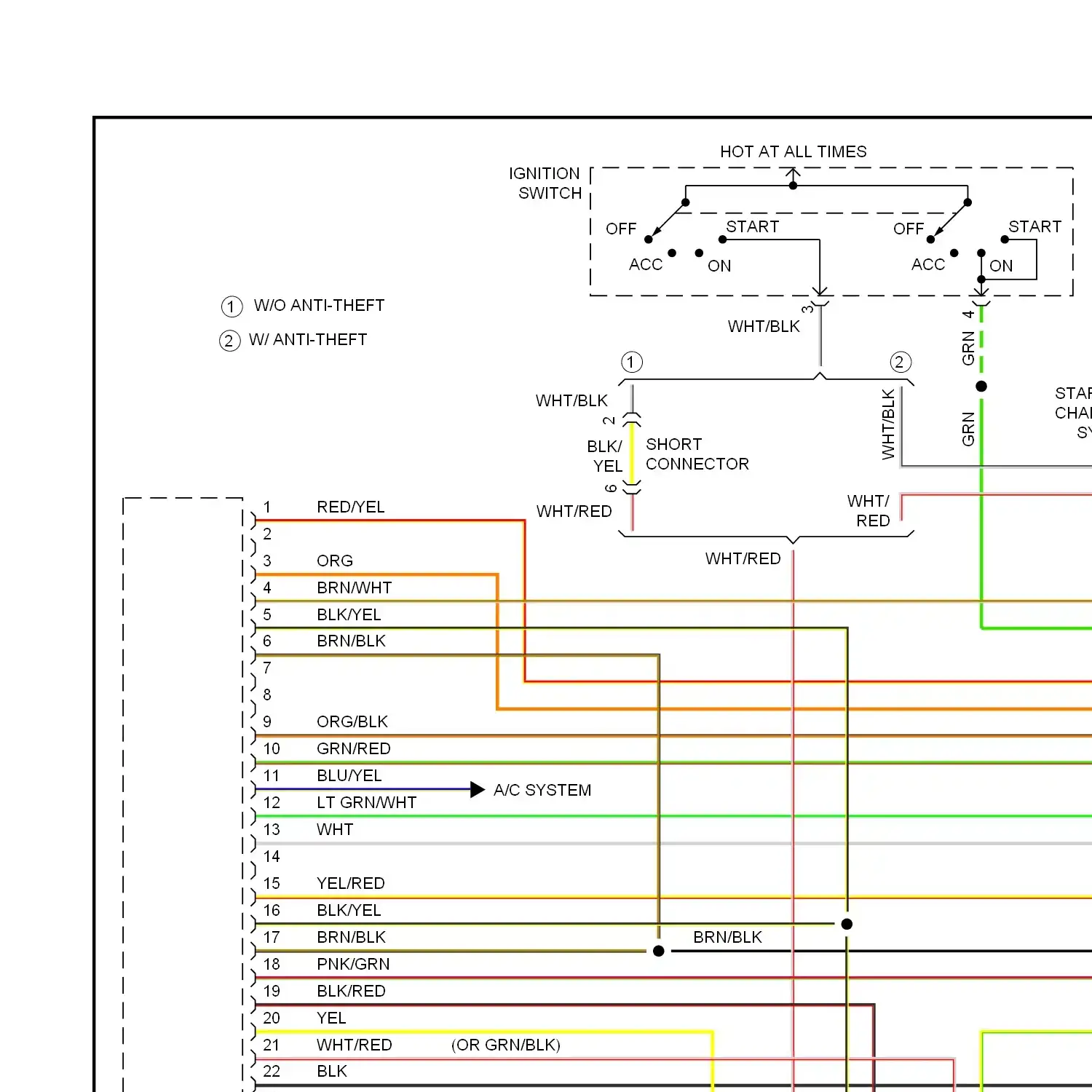Click the W/ ANTI-THEFT legend text
Viewport: 1092px width, 1092px height.
coord(308,340)
